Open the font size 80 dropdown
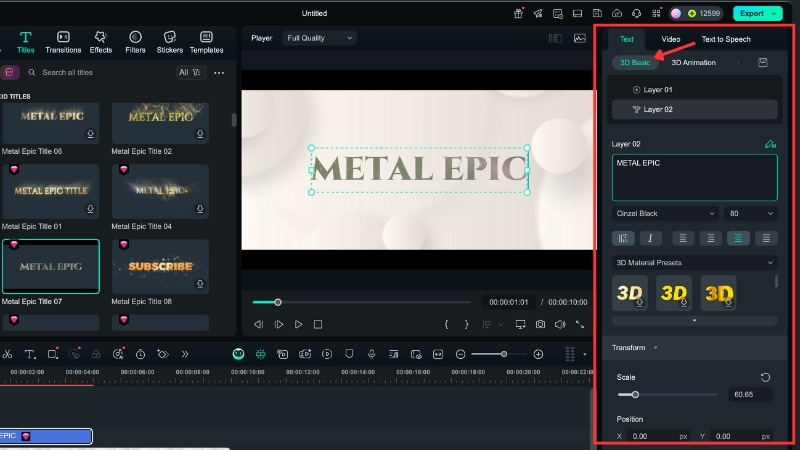The height and width of the screenshot is (450, 800). click(x=751, y=213)
